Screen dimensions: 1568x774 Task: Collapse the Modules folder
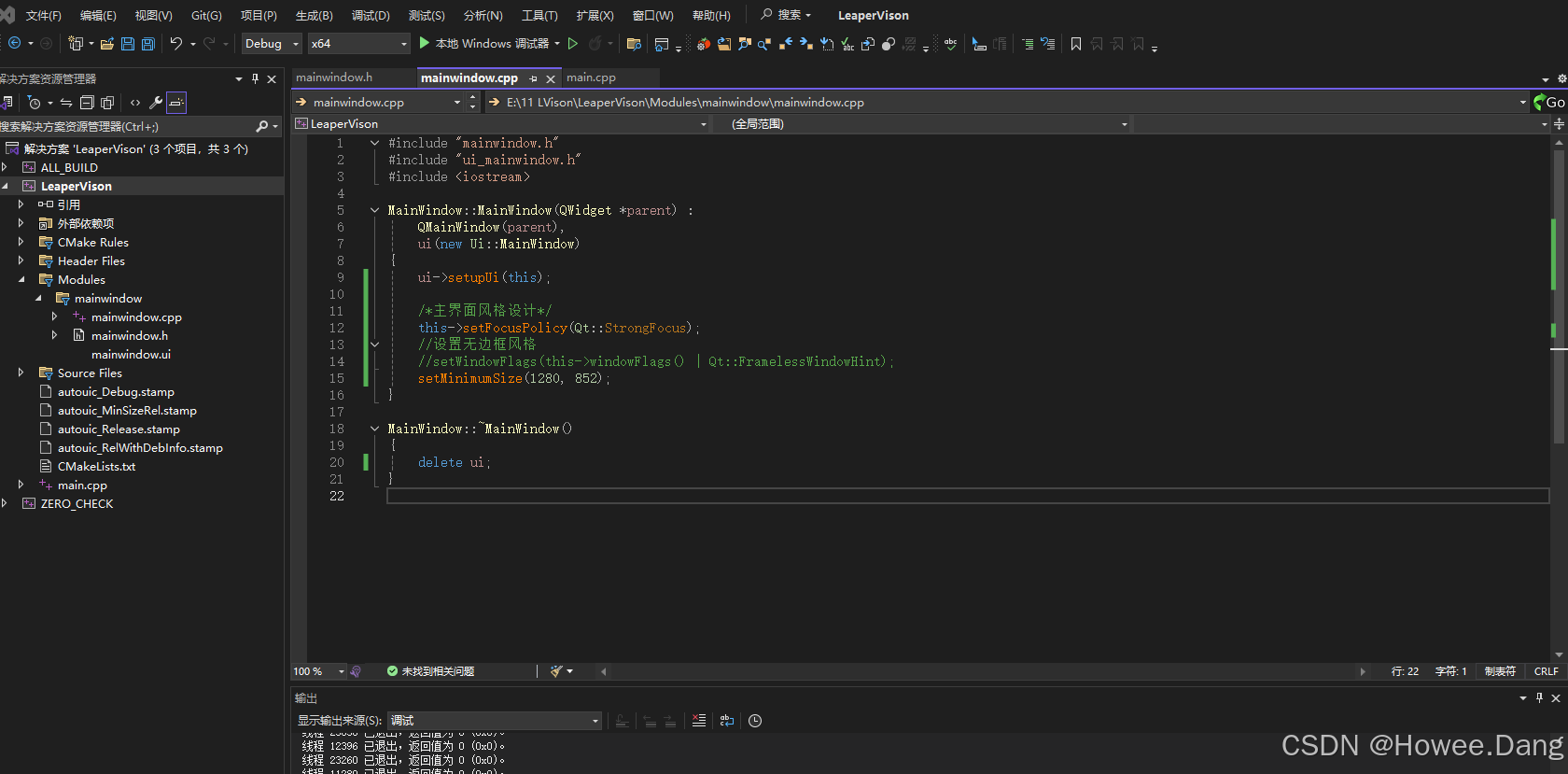tap(21, 279)
